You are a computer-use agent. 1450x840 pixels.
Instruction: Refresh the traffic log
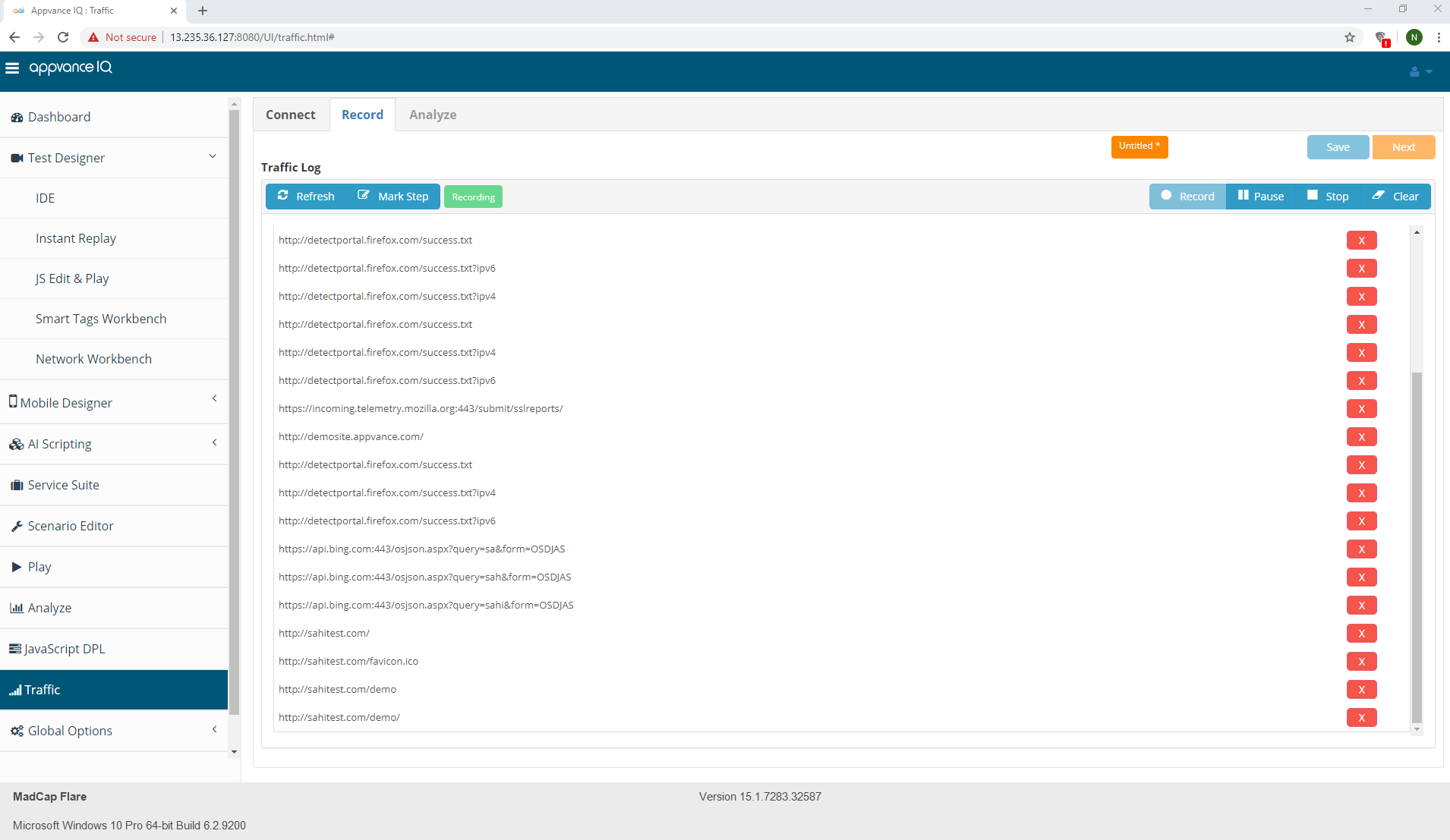(x=306, y=196)
